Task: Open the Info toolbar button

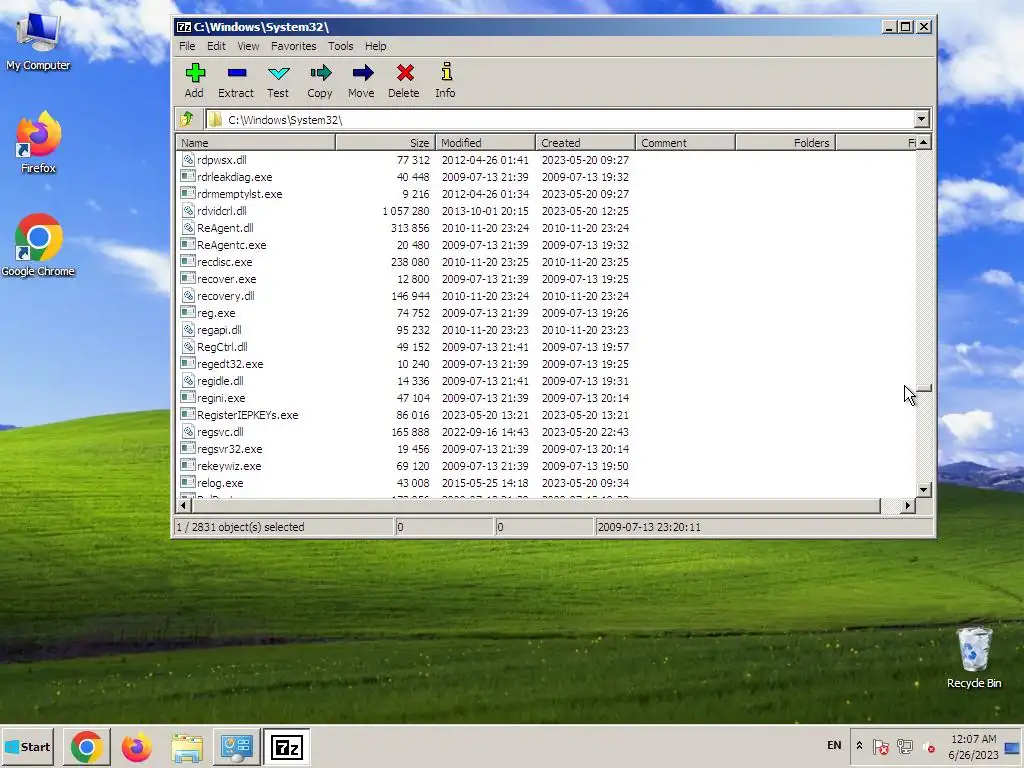Action: click(446, 81)
